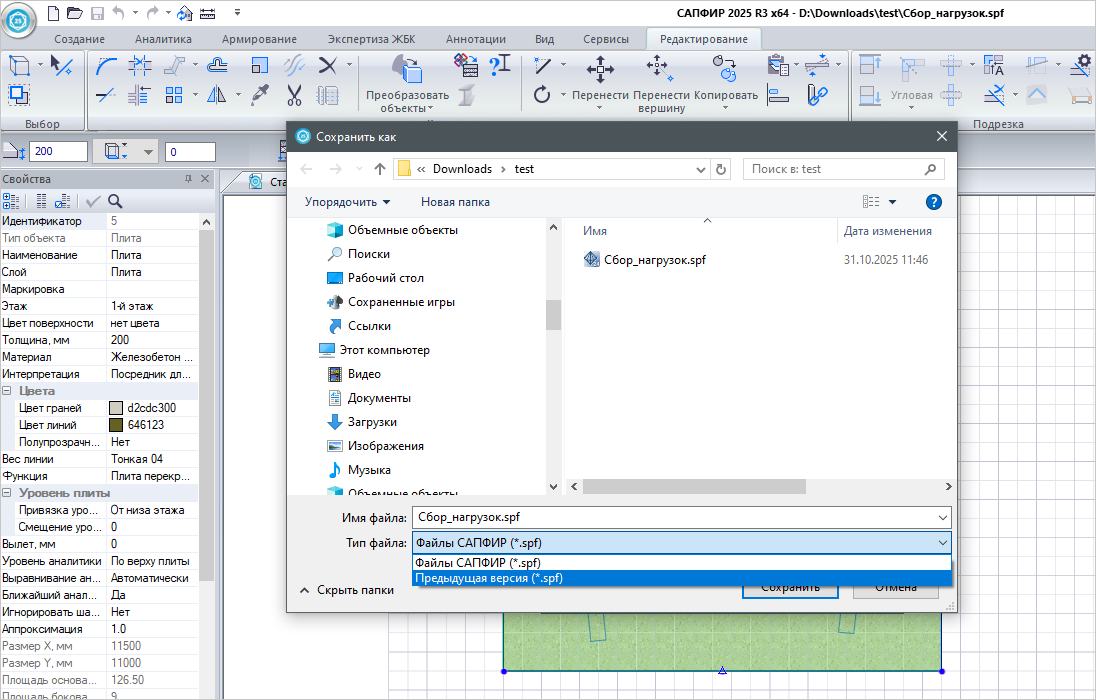Click the fillet arc tool icon
The image size is (1096, 700).
(x=106, y=66)
